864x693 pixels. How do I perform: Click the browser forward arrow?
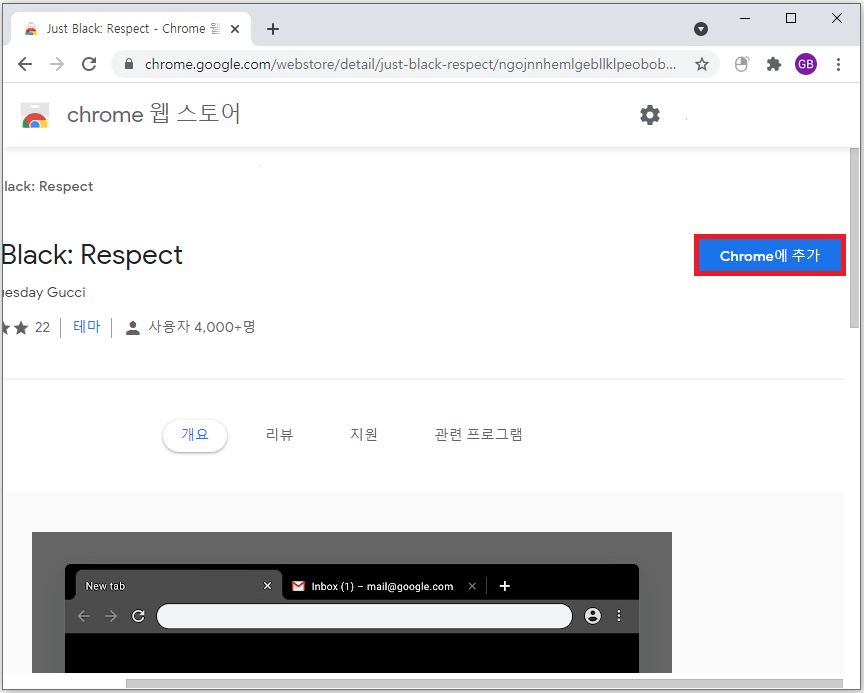(x=57, y=64)
